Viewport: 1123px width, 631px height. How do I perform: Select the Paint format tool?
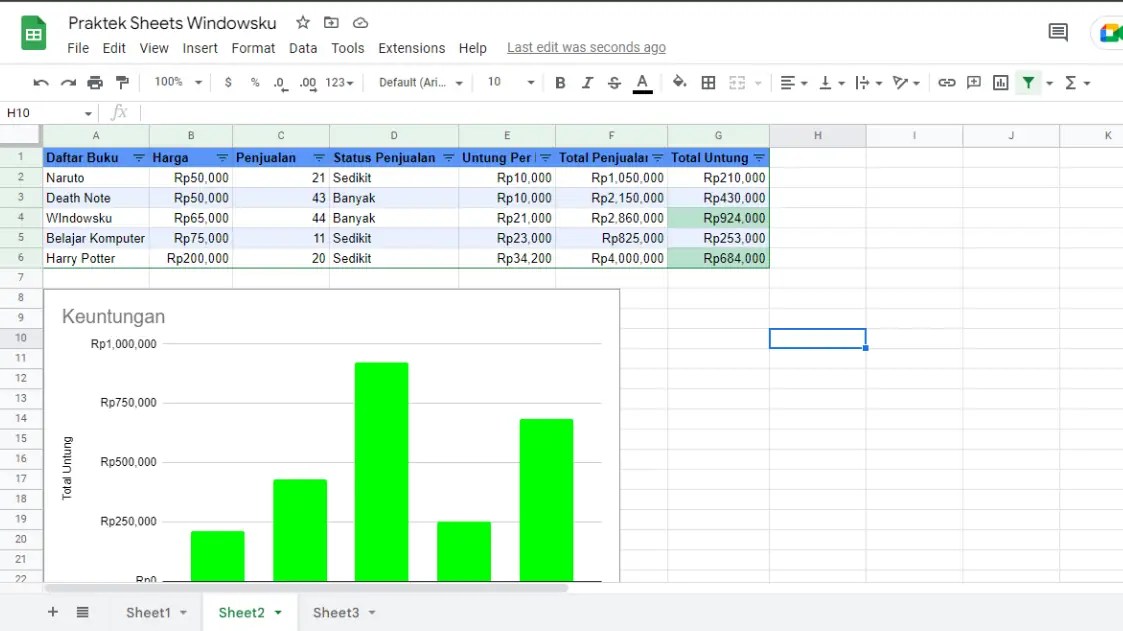pyautogui.click(x=122, y=83)
